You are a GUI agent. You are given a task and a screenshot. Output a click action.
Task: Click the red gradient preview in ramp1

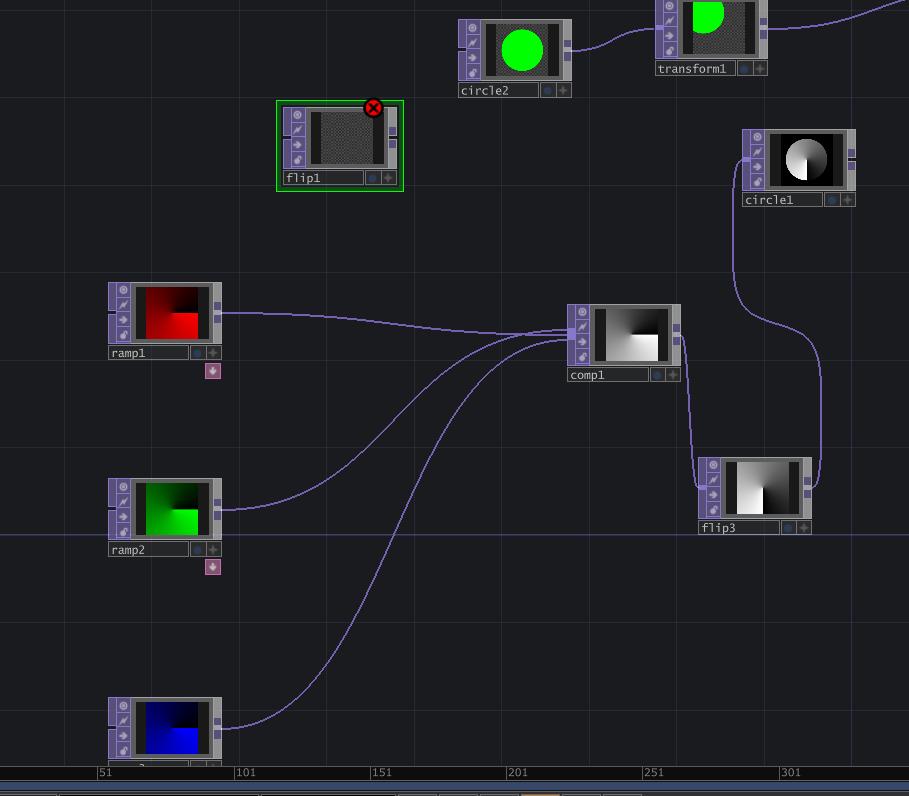(x=172, y=313)
